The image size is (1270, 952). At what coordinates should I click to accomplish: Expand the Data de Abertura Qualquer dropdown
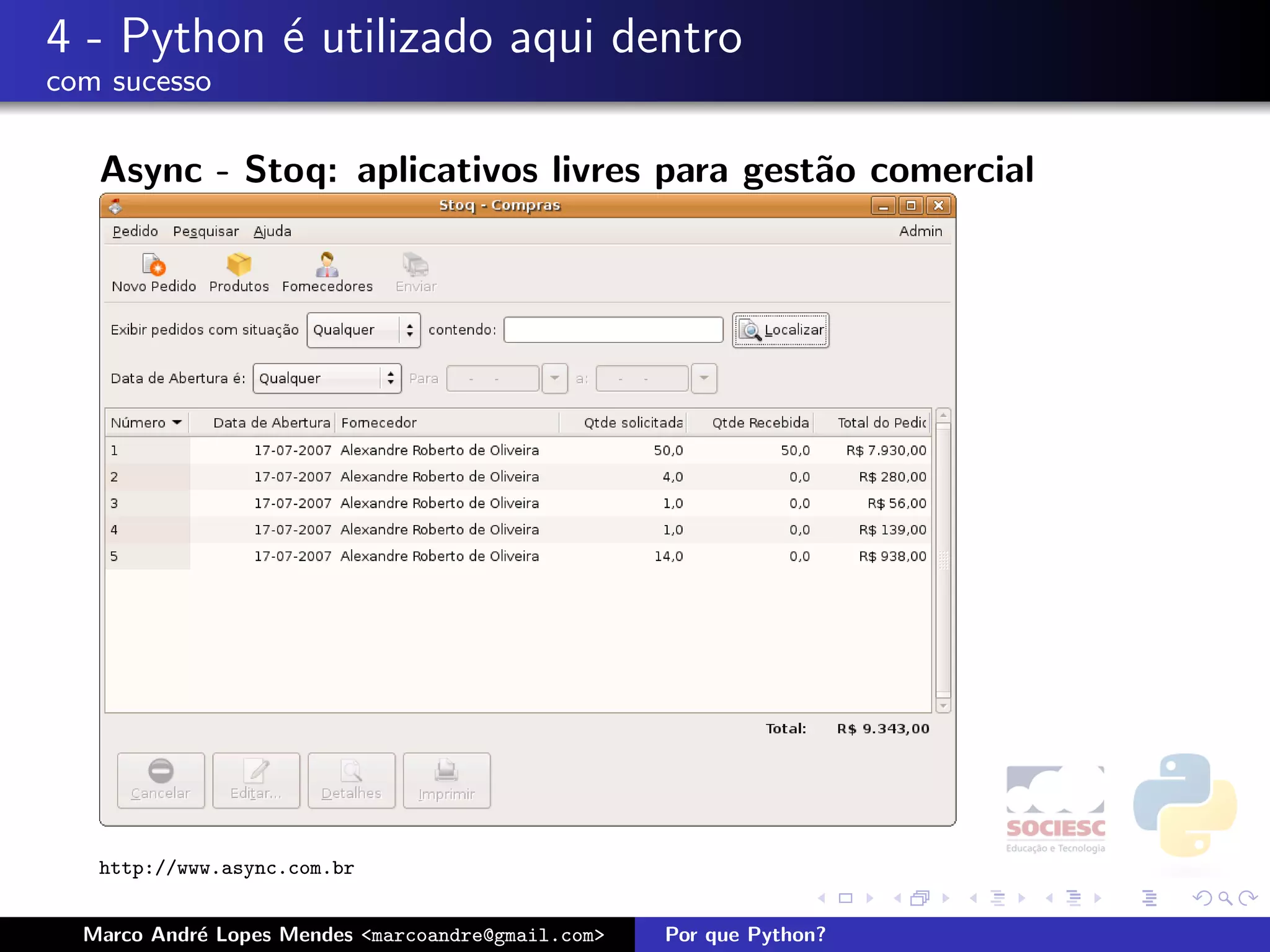pos(327,379)
